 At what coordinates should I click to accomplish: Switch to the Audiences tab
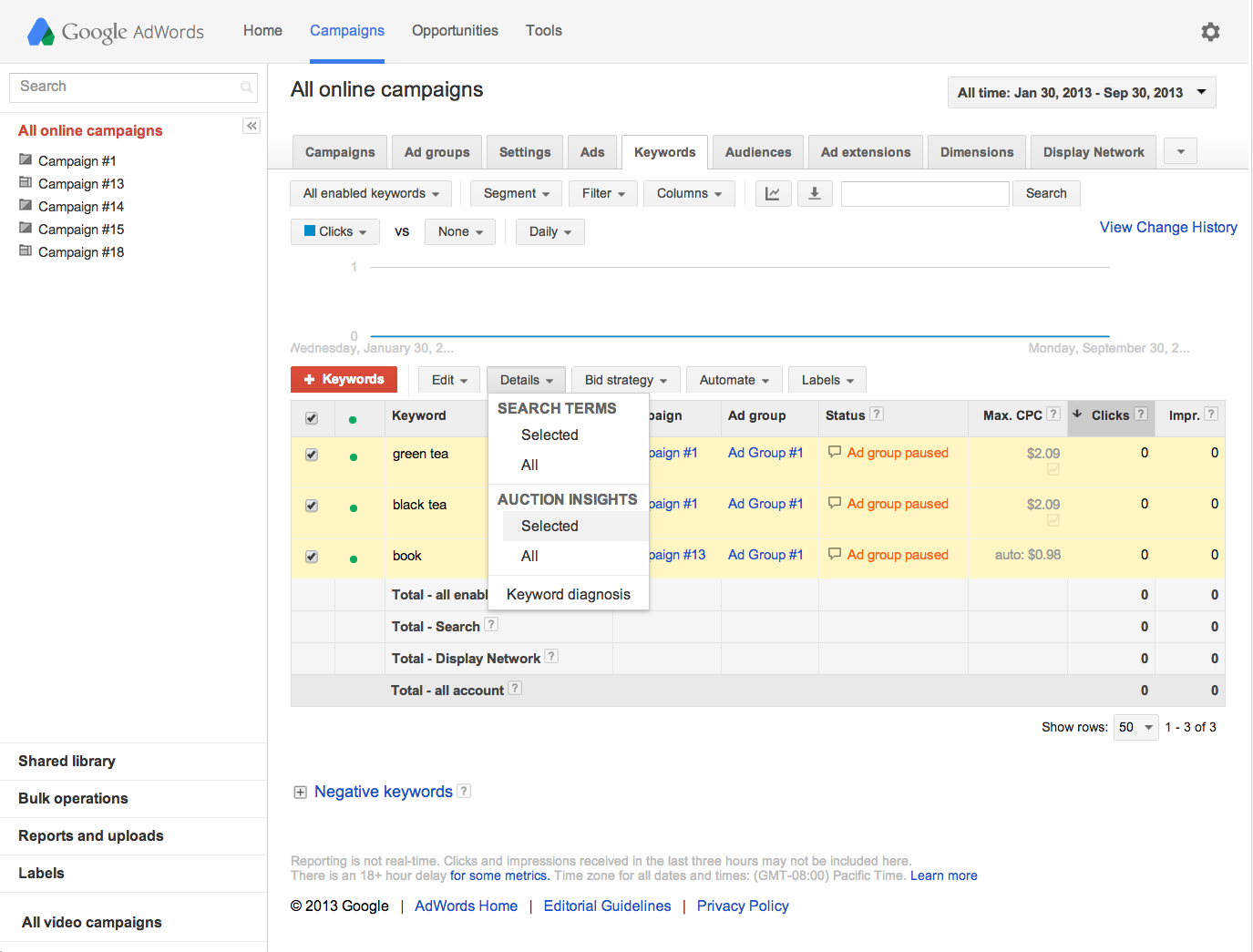click(x=758, y=152)
